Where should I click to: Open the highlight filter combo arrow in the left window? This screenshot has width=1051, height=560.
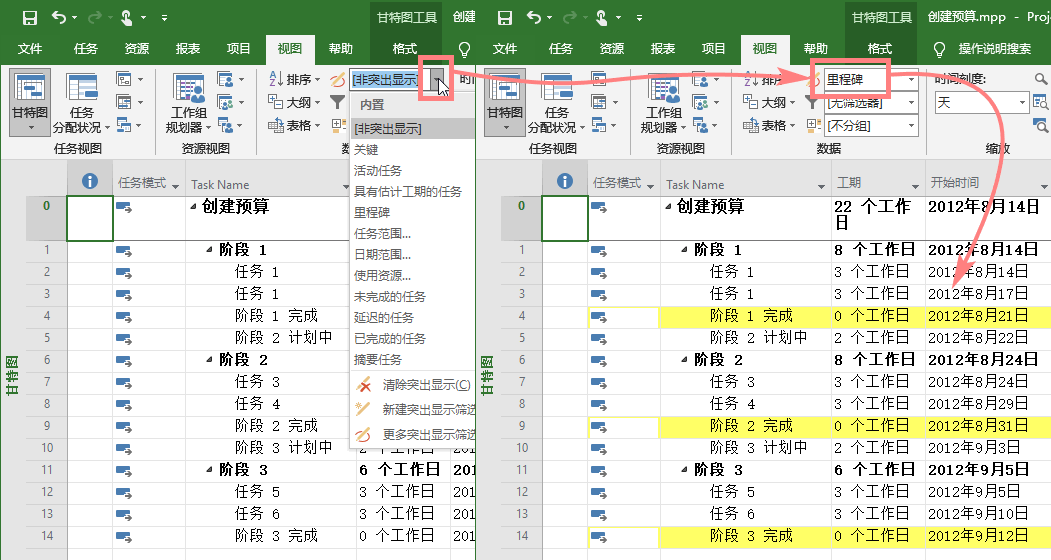point(438,80)
